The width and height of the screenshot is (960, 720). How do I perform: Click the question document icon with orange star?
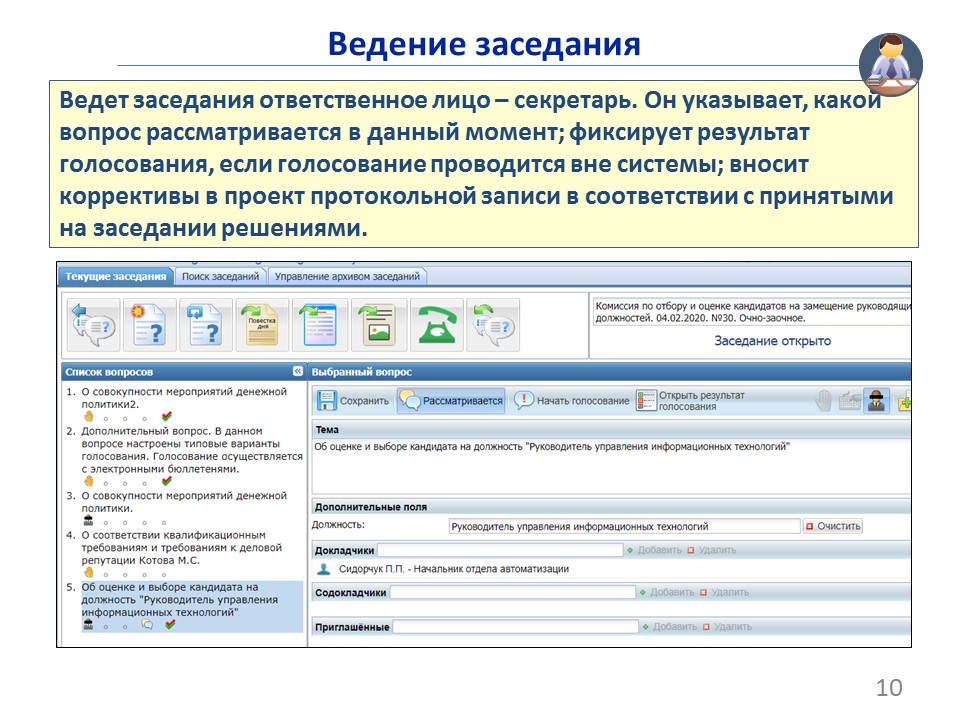coord(149,325)
